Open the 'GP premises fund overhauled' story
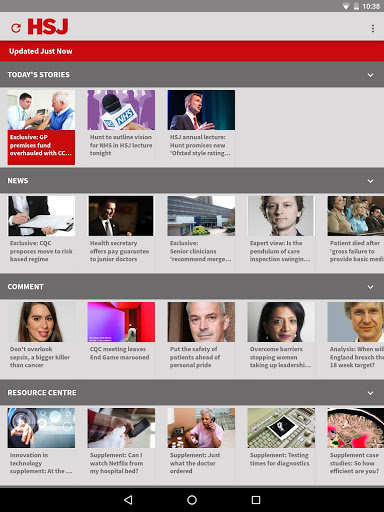Viewport: 384px width, 512px height. pos(41,127)
